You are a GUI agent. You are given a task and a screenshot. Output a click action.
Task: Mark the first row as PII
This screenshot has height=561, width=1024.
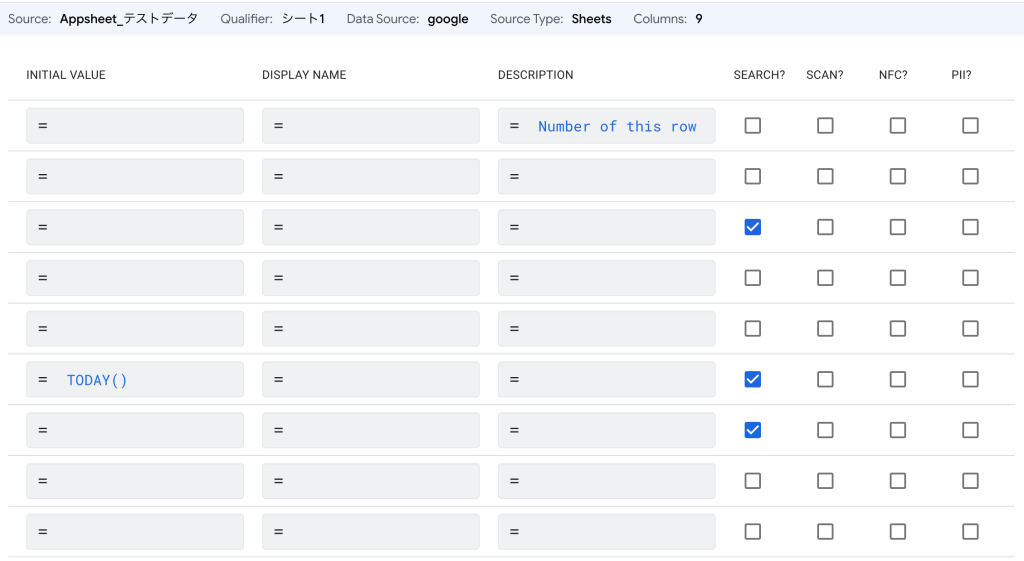pyautogui.click(x=970, y=126)
